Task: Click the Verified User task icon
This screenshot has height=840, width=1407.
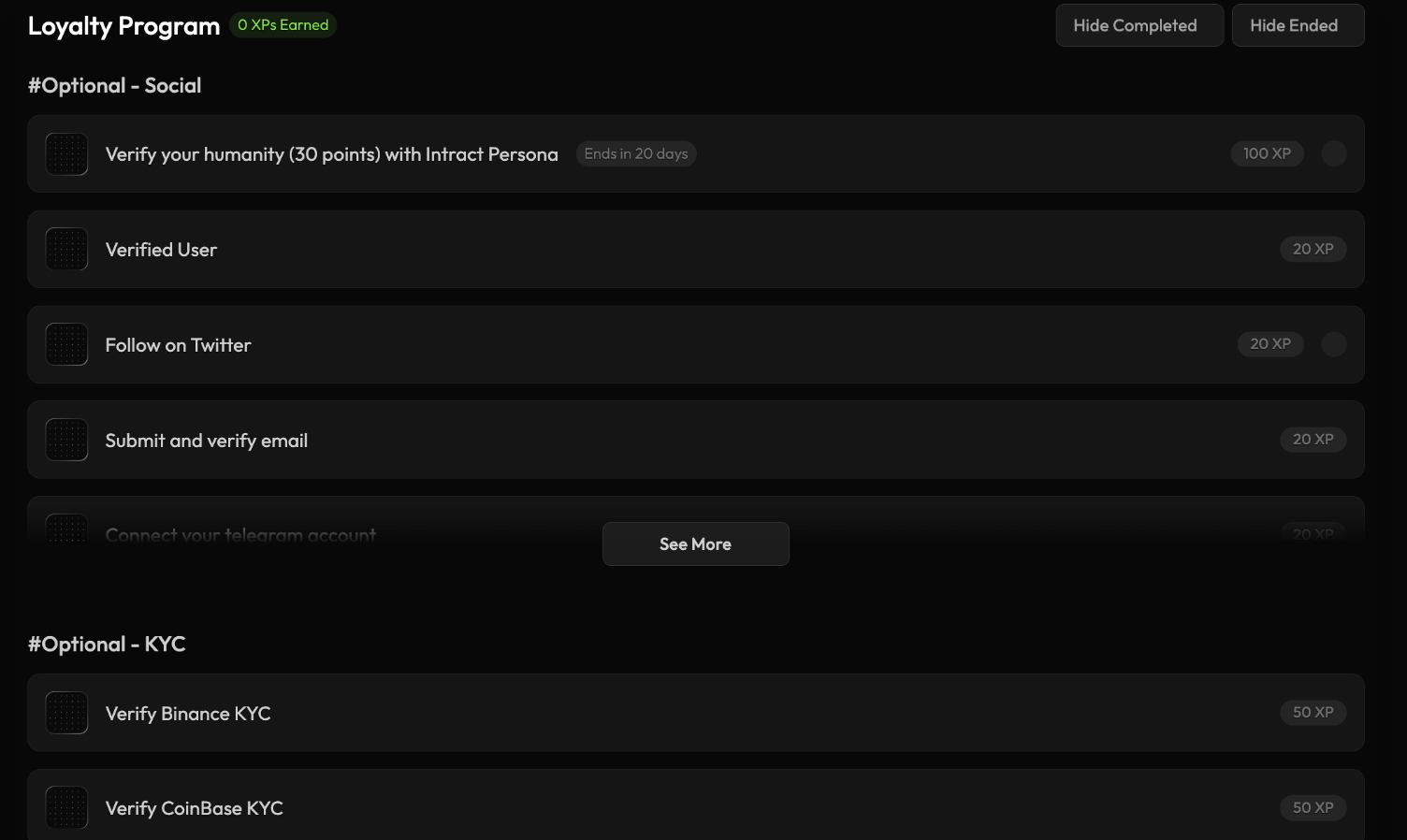Action: point(66,250)
